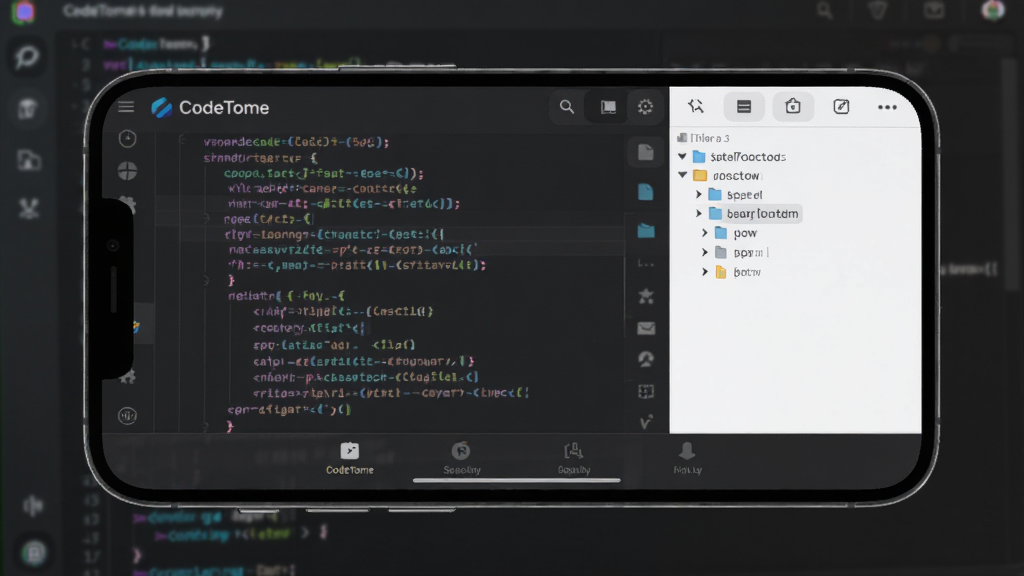This screenshot has width=1024, height=576.
Task: Click the clock icon in left sidebar
Action: click(127, 138)
